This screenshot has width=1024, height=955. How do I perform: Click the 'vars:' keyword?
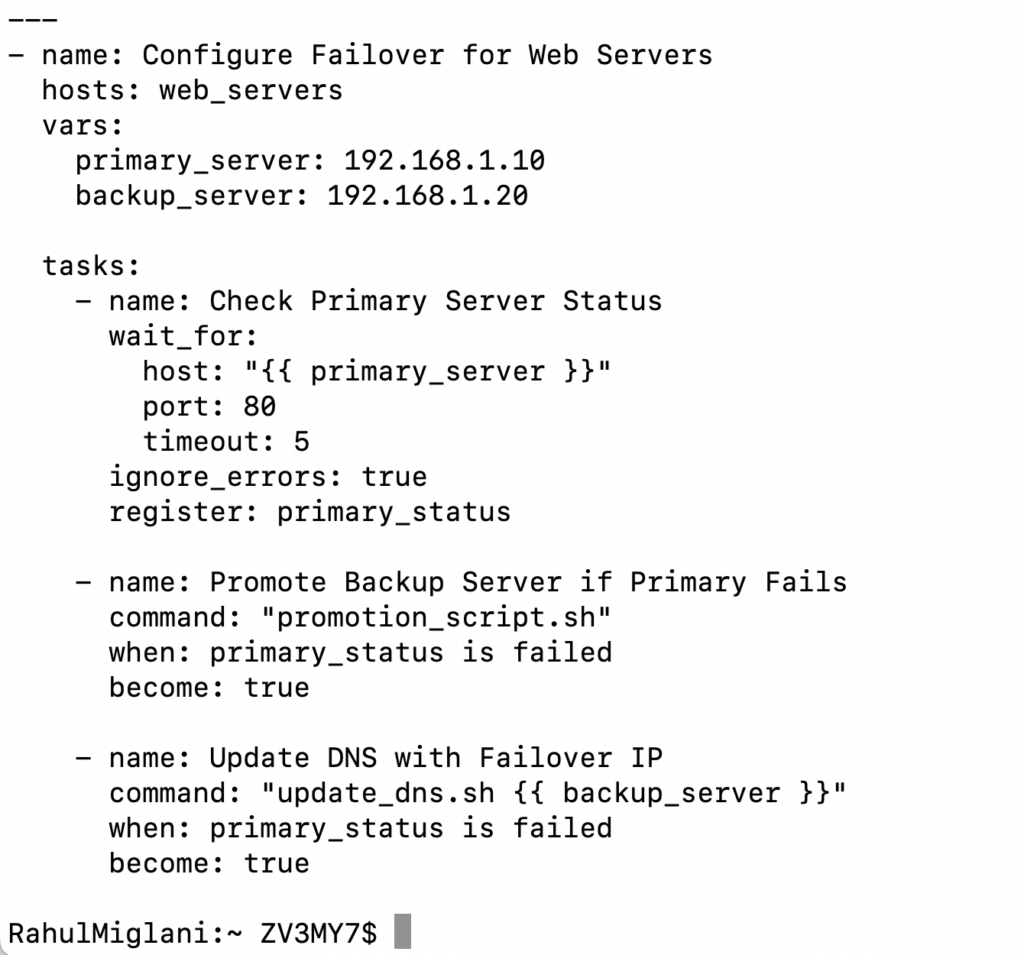coord(82,126)
